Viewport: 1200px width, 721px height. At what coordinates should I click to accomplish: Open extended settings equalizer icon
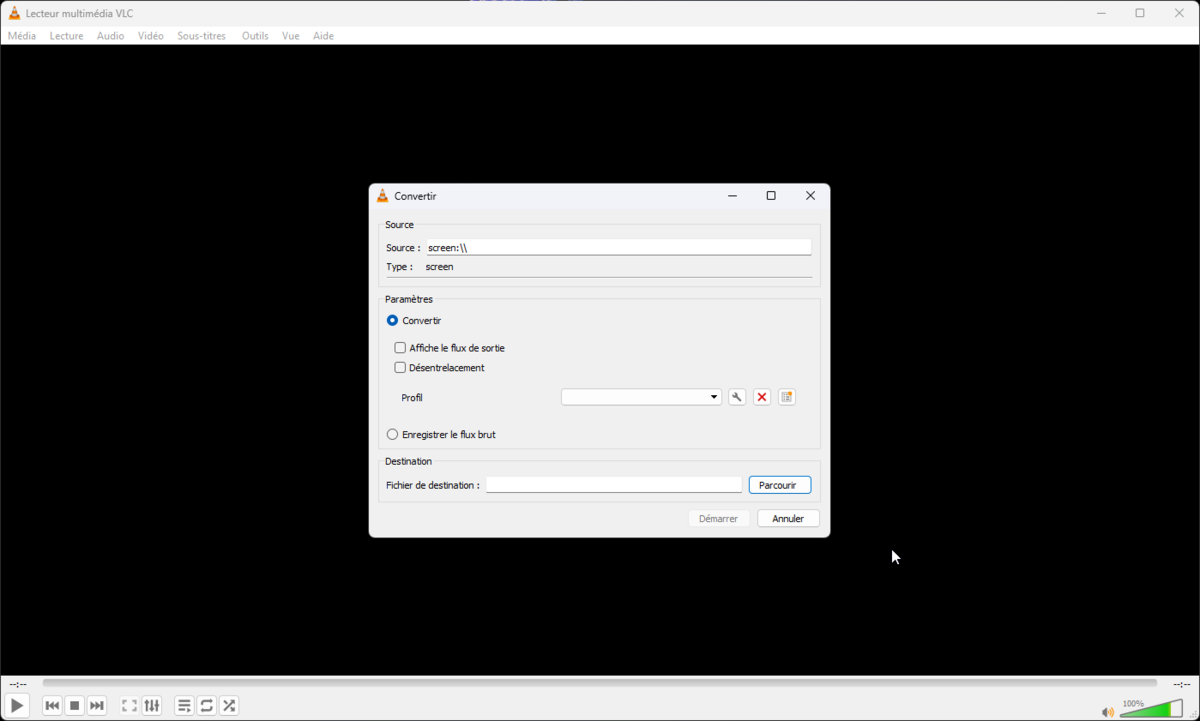(x=152, y=706)
